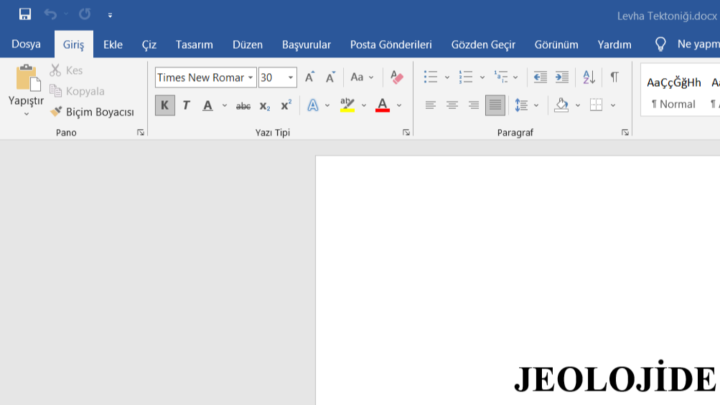
Task: Increase font size with the grow icon
Action: point(310,77)
